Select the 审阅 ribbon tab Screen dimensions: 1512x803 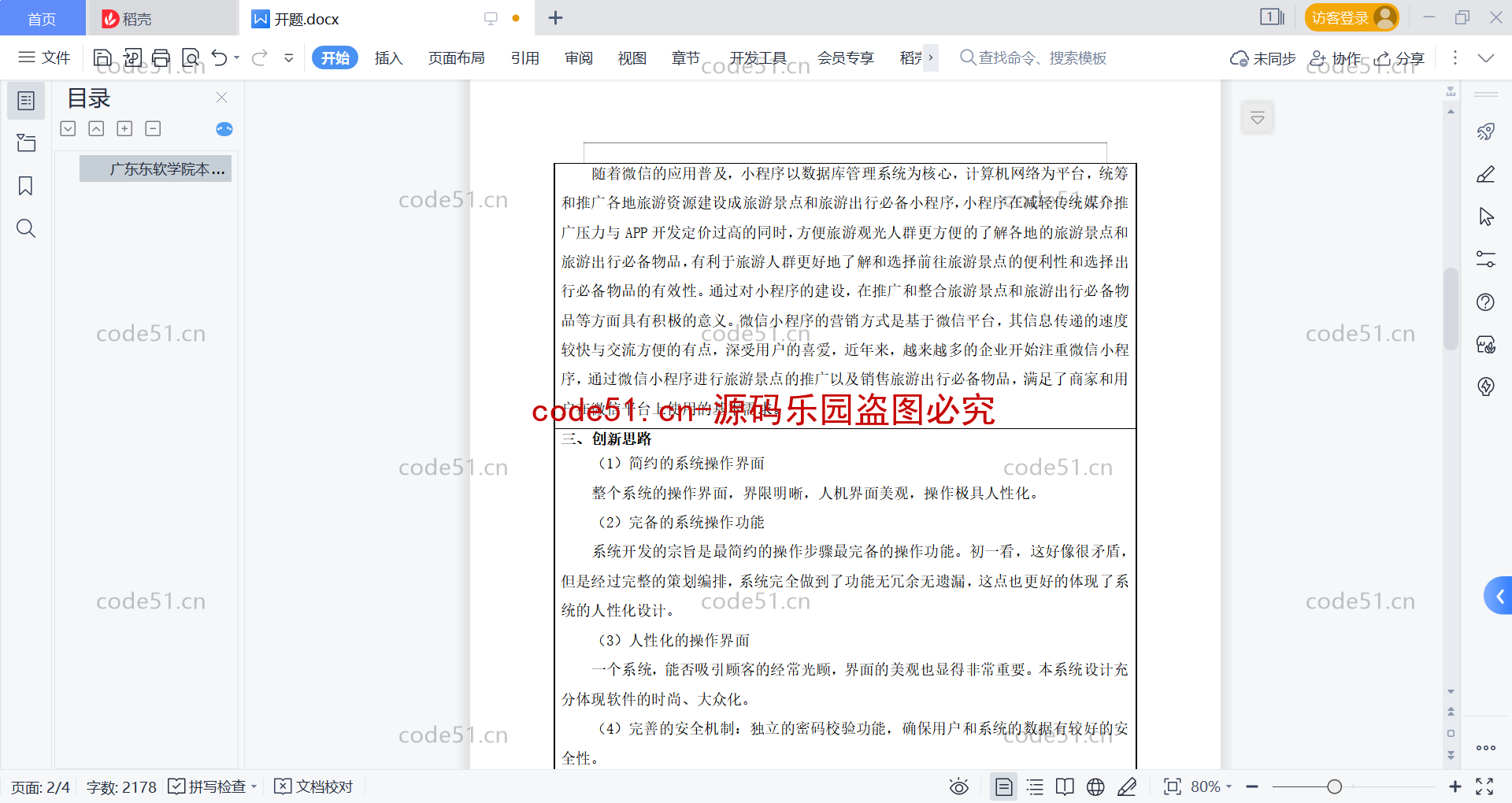(x=579, y=57)
